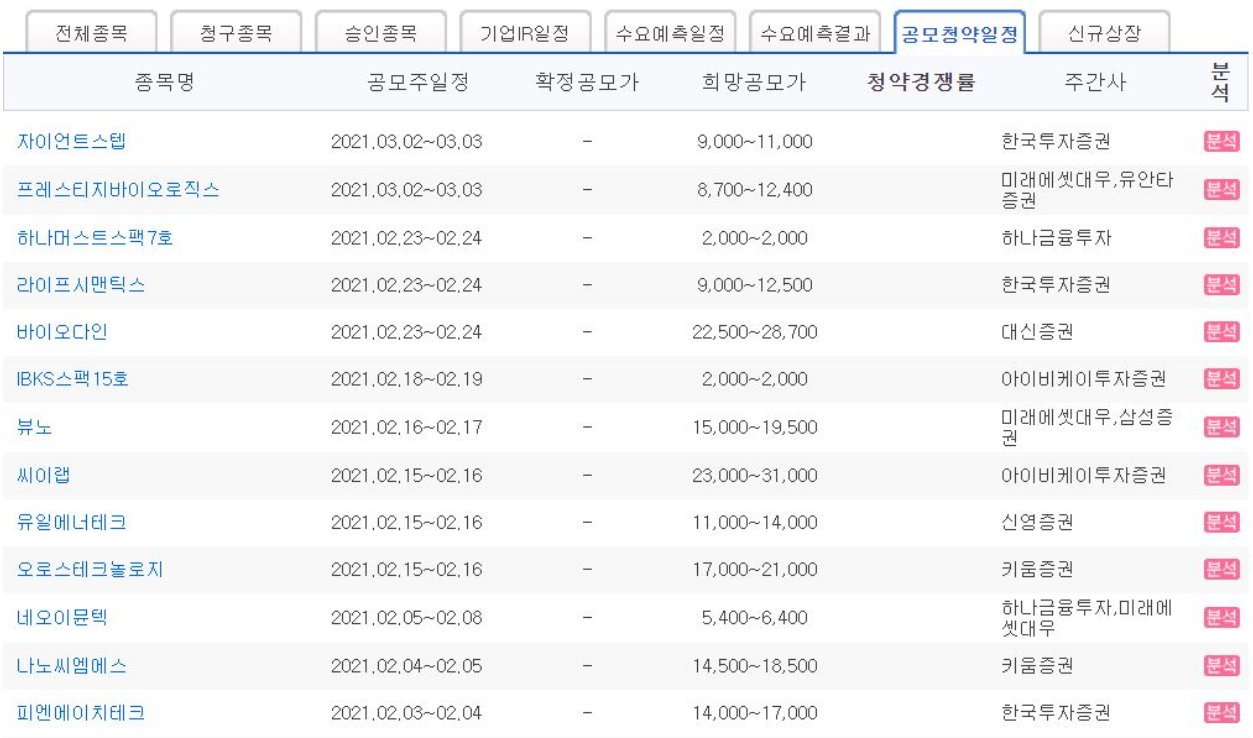Switch to the 청구종목 tab
Image resolution: width=1253 pixels, height=738 pixels.
pos(234,34)
